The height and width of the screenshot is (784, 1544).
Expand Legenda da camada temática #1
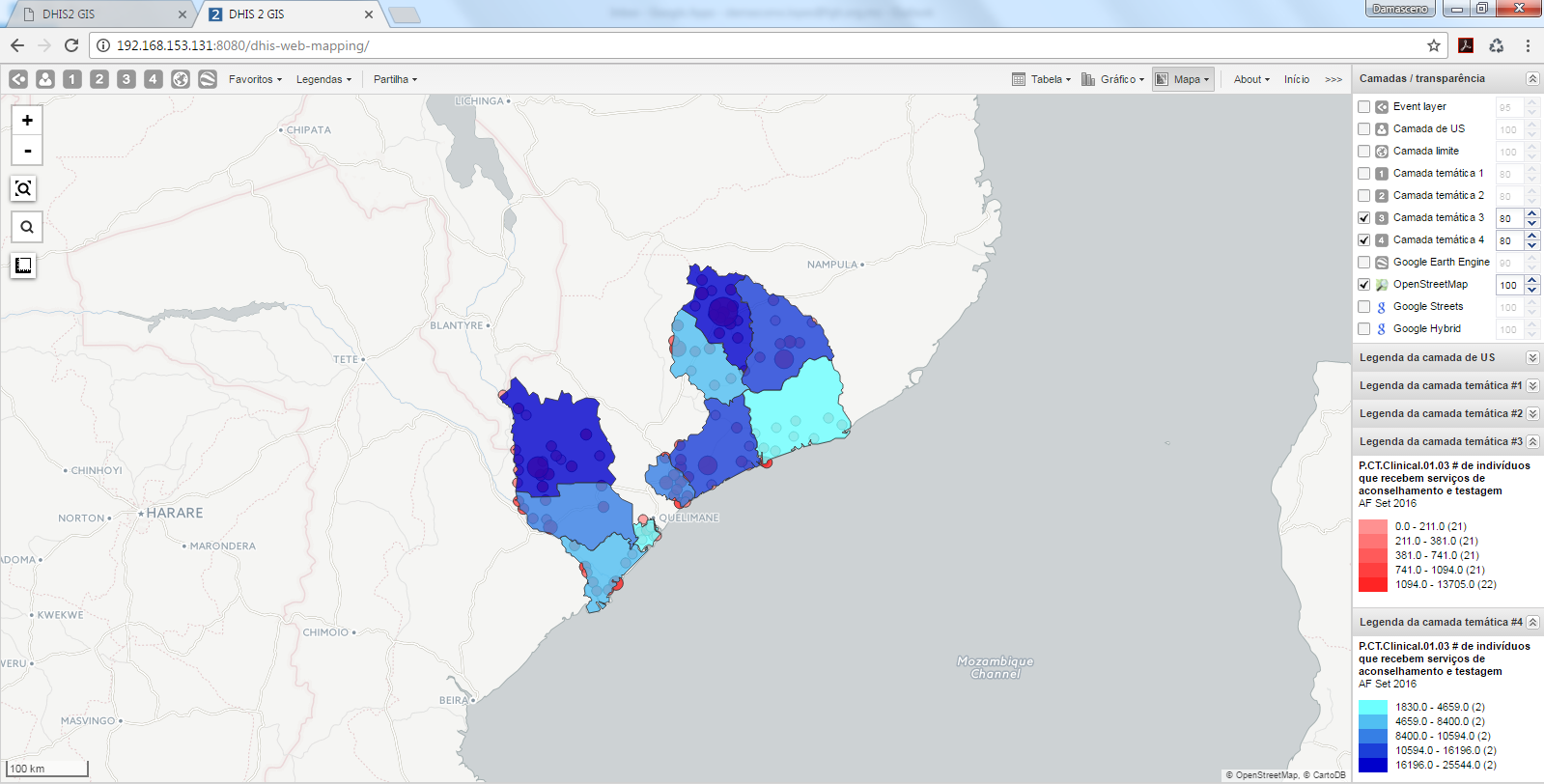tap(1532, 386)
